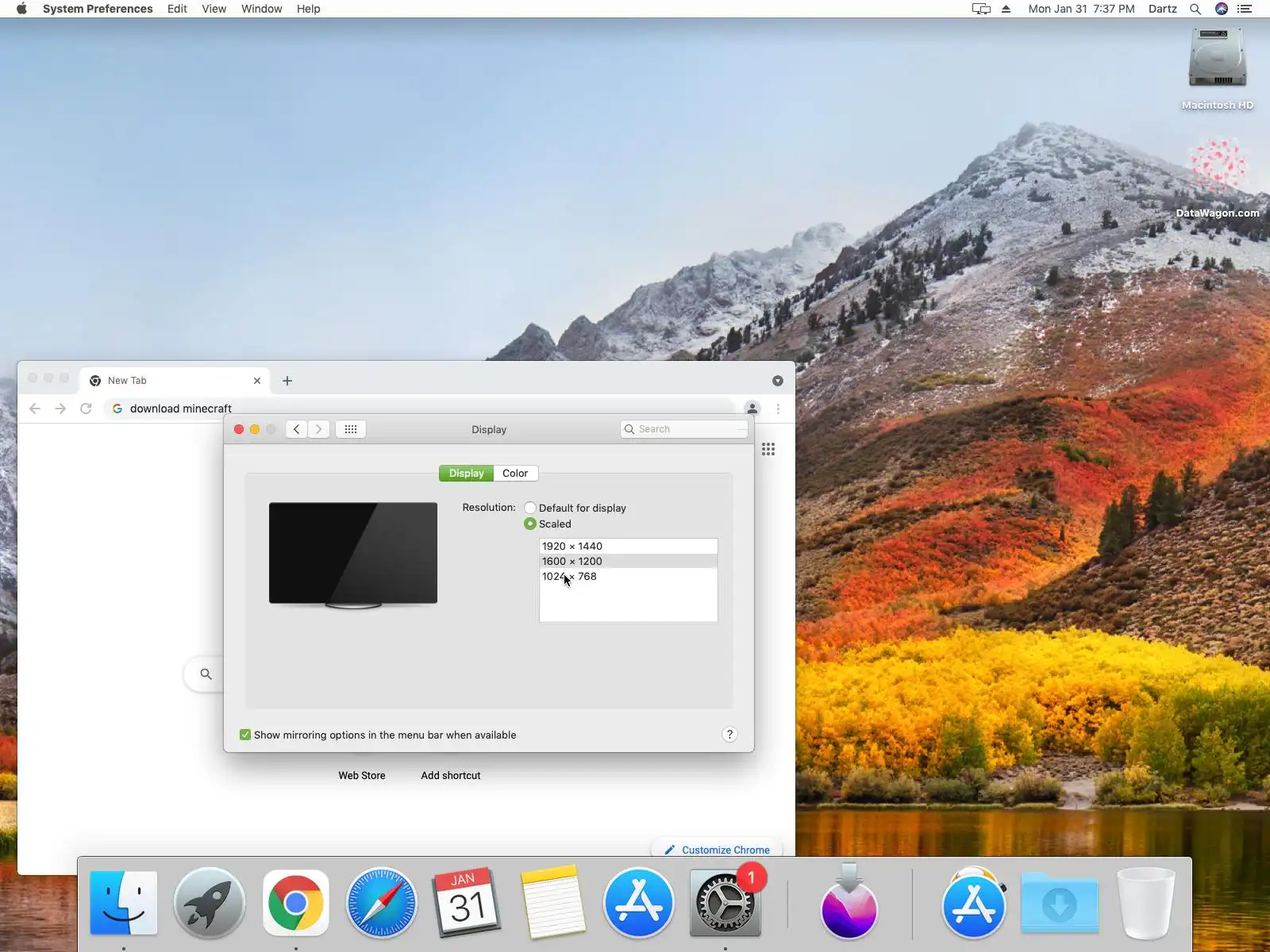Open the macOS installer icon in the Dock
The width and height of the screenshot is (1270, 952).
point(849,903)
